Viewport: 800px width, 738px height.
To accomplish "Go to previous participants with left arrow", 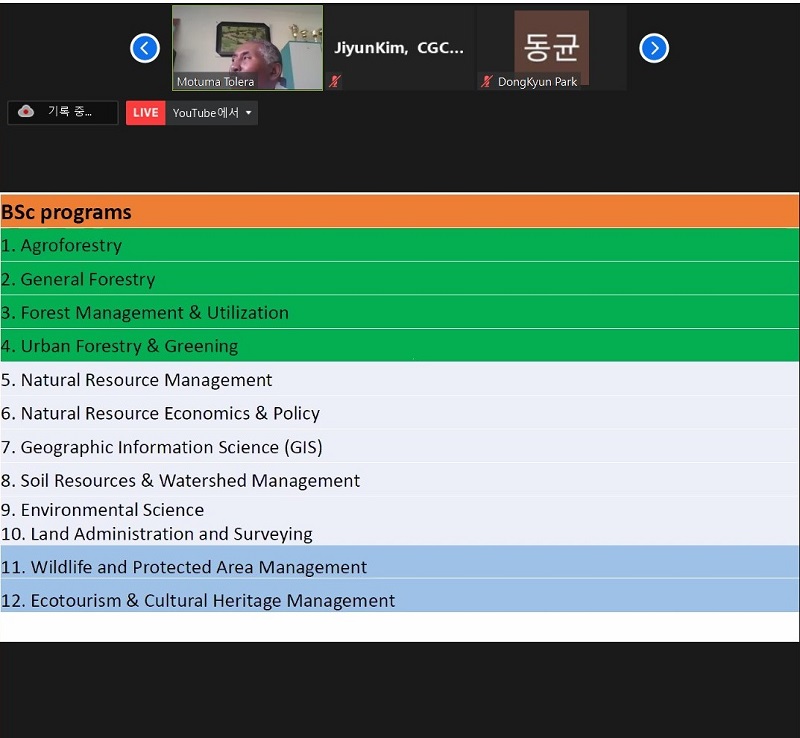I will 145,48.
